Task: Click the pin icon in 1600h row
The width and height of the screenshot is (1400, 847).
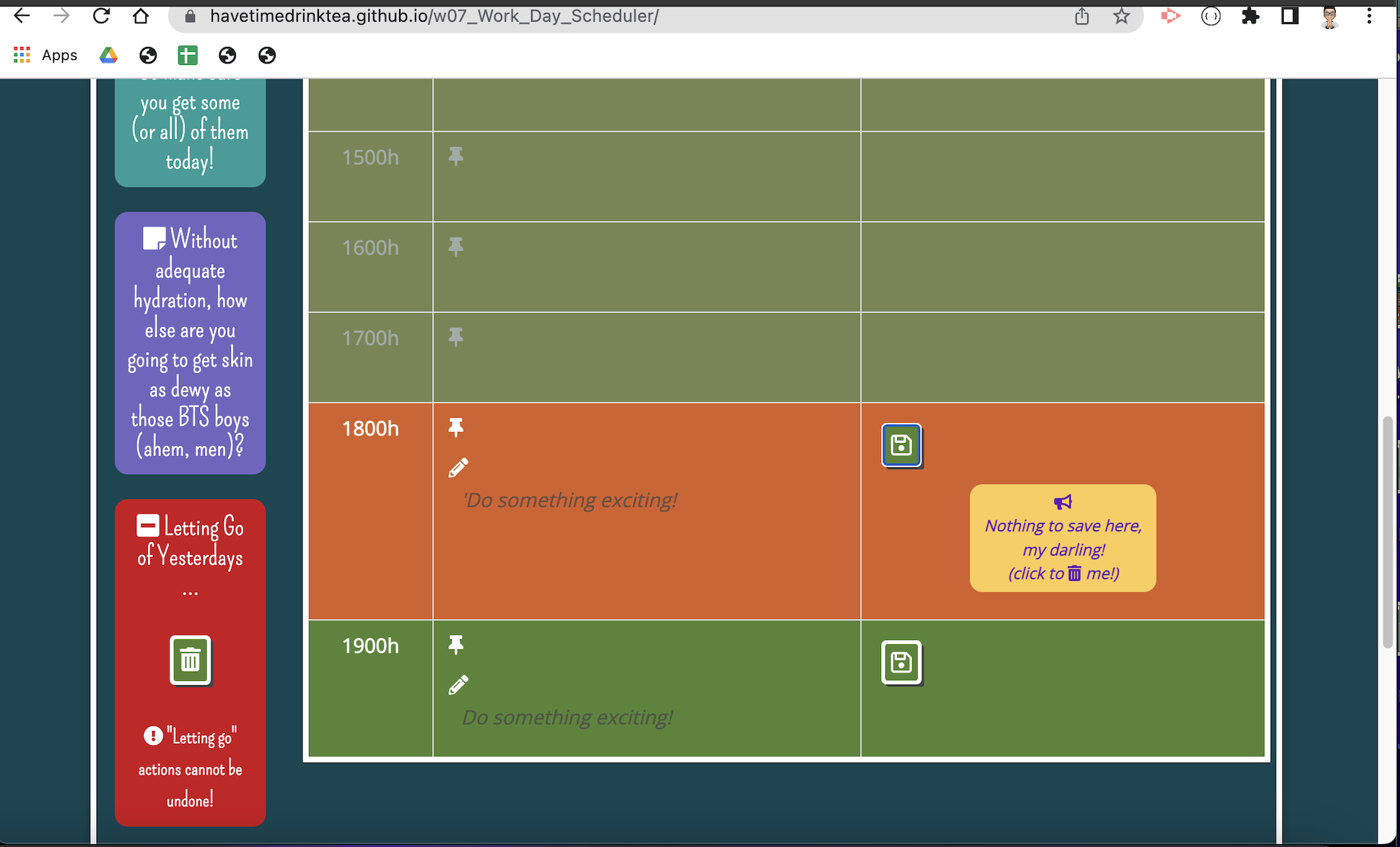Action: point(455,247)
